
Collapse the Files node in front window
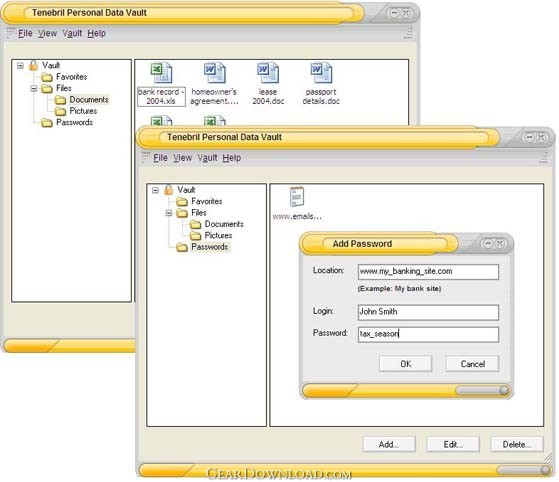coord(169,213)
